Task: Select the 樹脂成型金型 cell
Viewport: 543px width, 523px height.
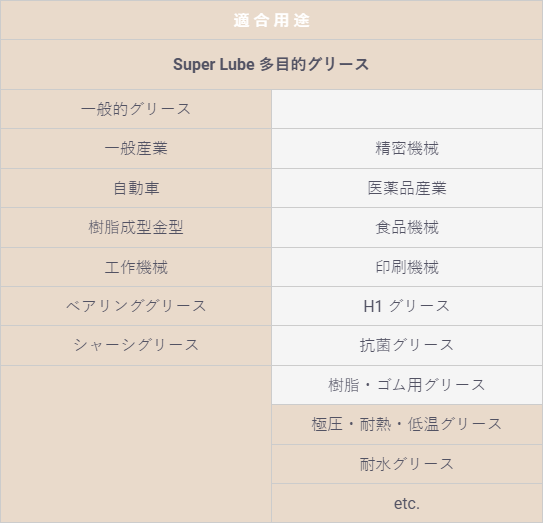Action: [x=136, y=228]
